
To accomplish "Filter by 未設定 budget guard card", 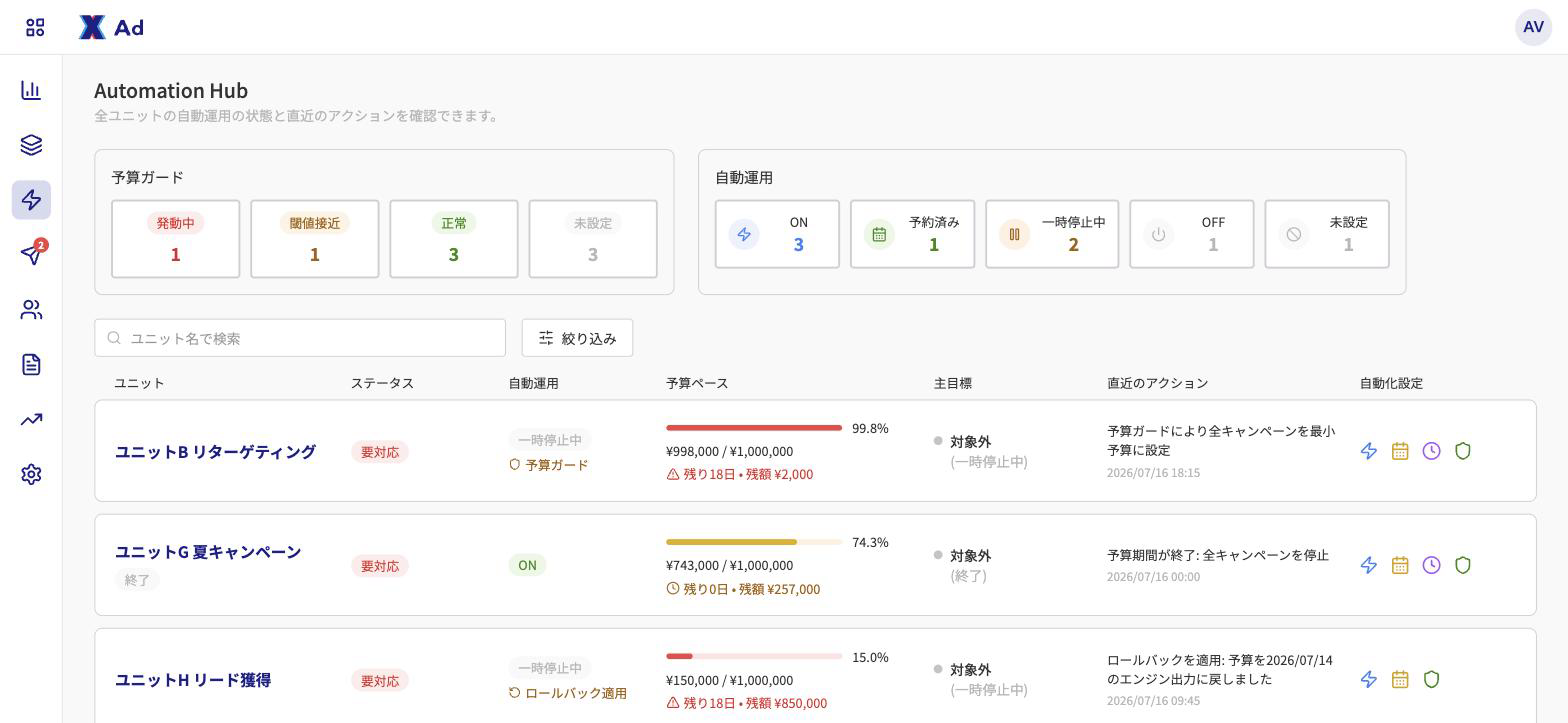I will [593, 239].
